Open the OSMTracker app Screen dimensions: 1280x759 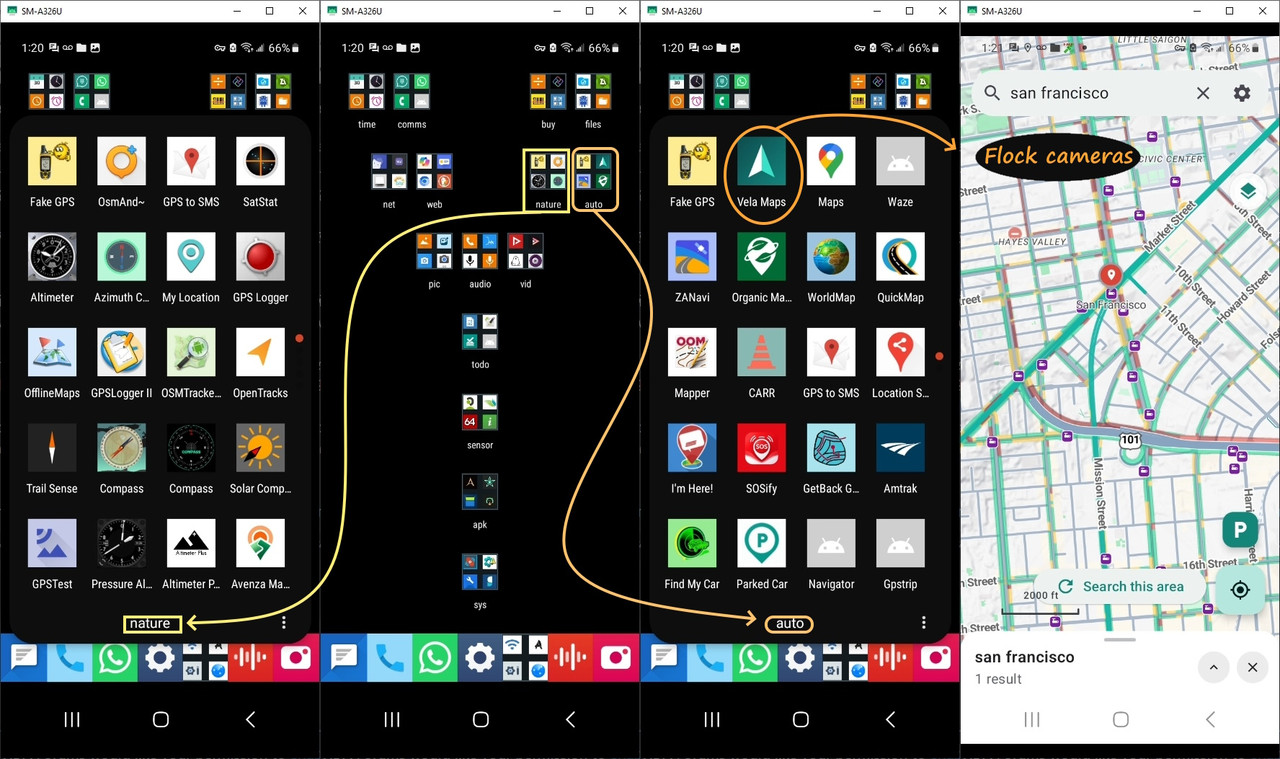(x=191, y=352)
